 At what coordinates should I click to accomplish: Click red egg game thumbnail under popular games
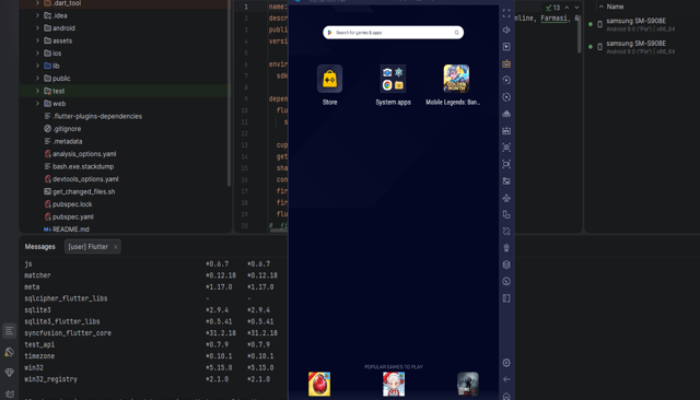coord(319,384)
